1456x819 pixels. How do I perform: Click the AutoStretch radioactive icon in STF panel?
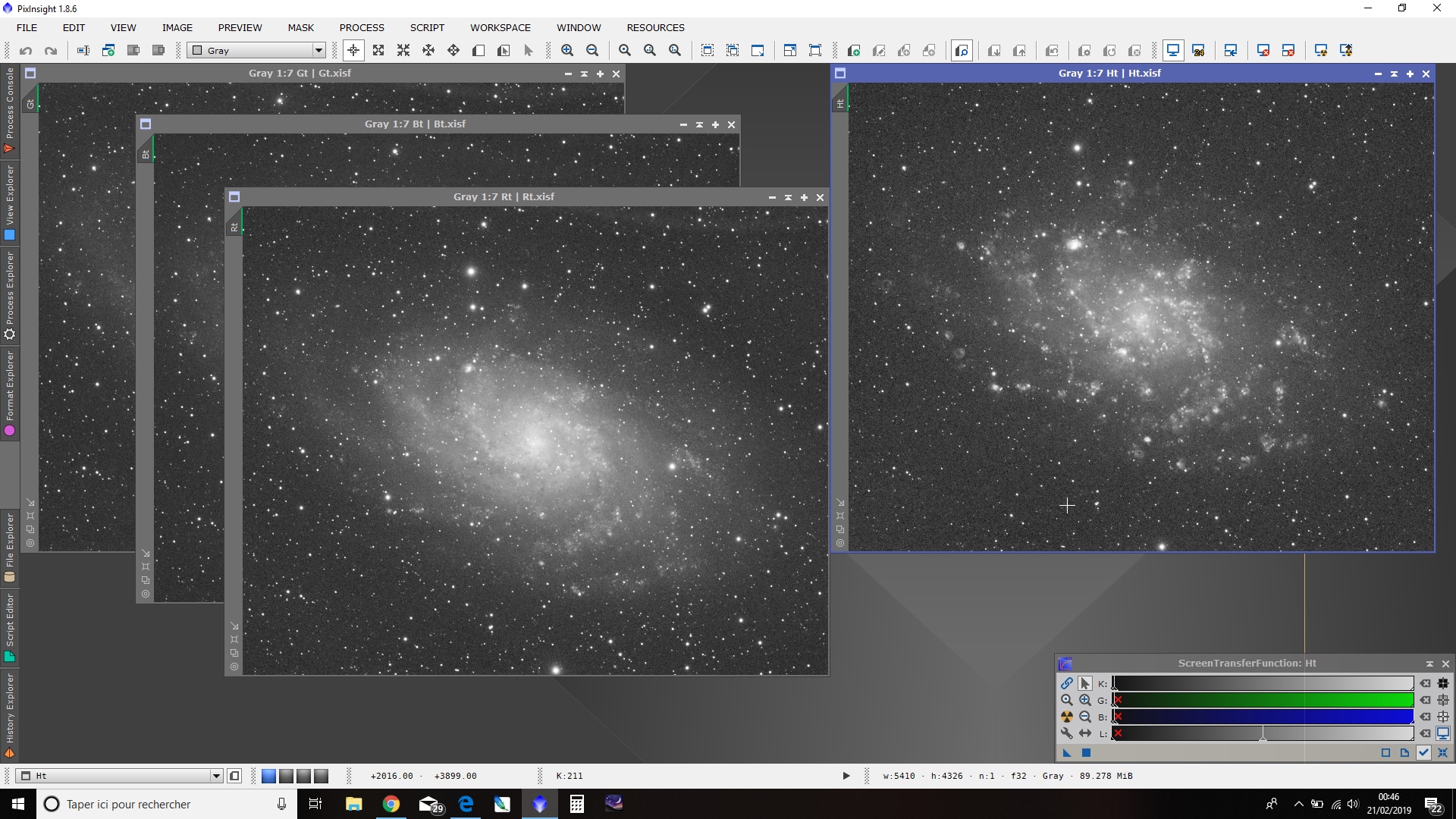[x=1067, y=717]
